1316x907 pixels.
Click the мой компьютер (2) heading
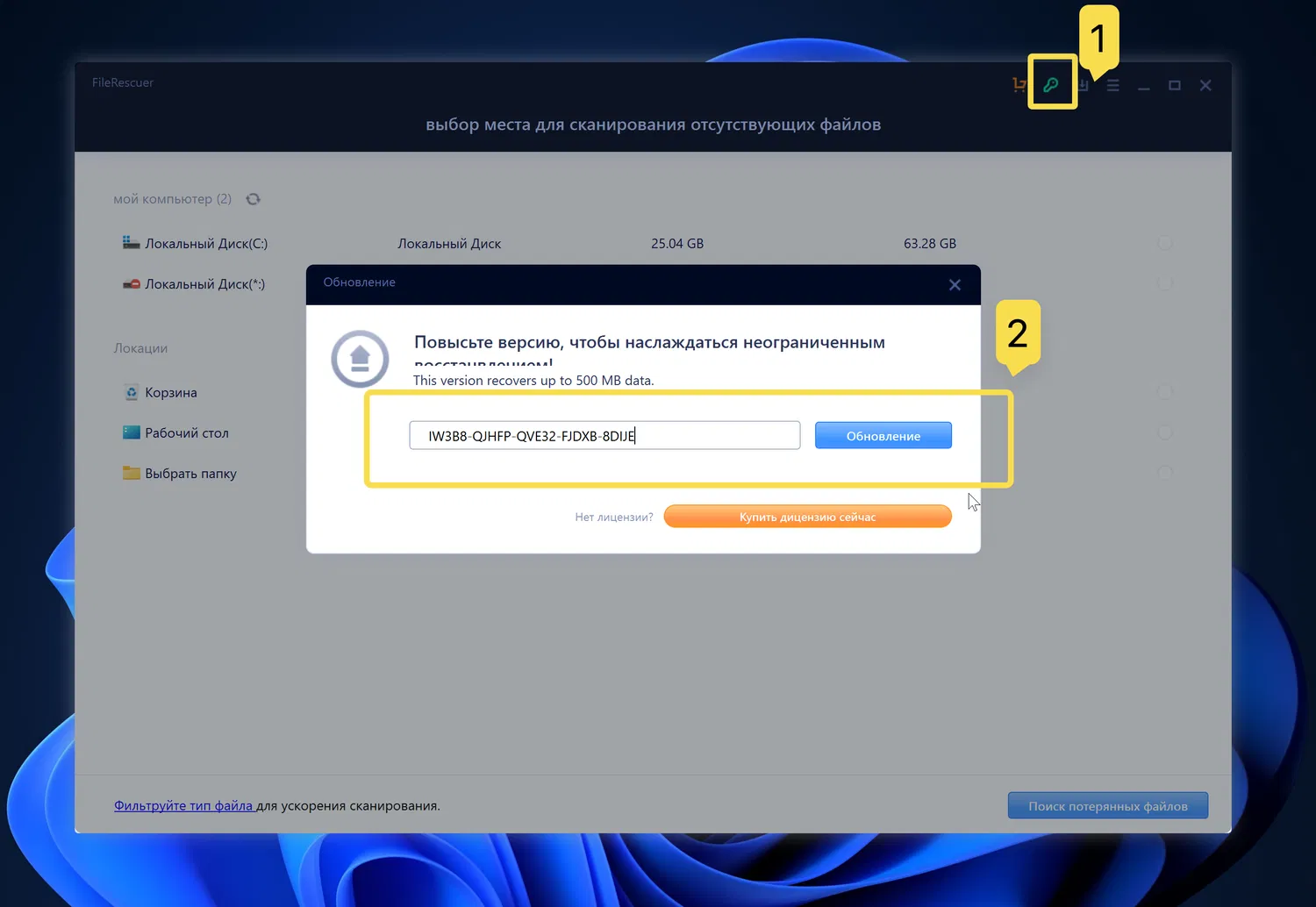(x=173, y=199)
